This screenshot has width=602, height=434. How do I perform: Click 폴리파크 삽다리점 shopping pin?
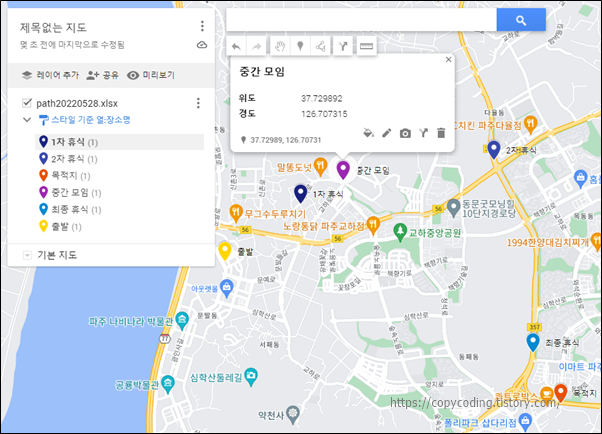(525, 422)
